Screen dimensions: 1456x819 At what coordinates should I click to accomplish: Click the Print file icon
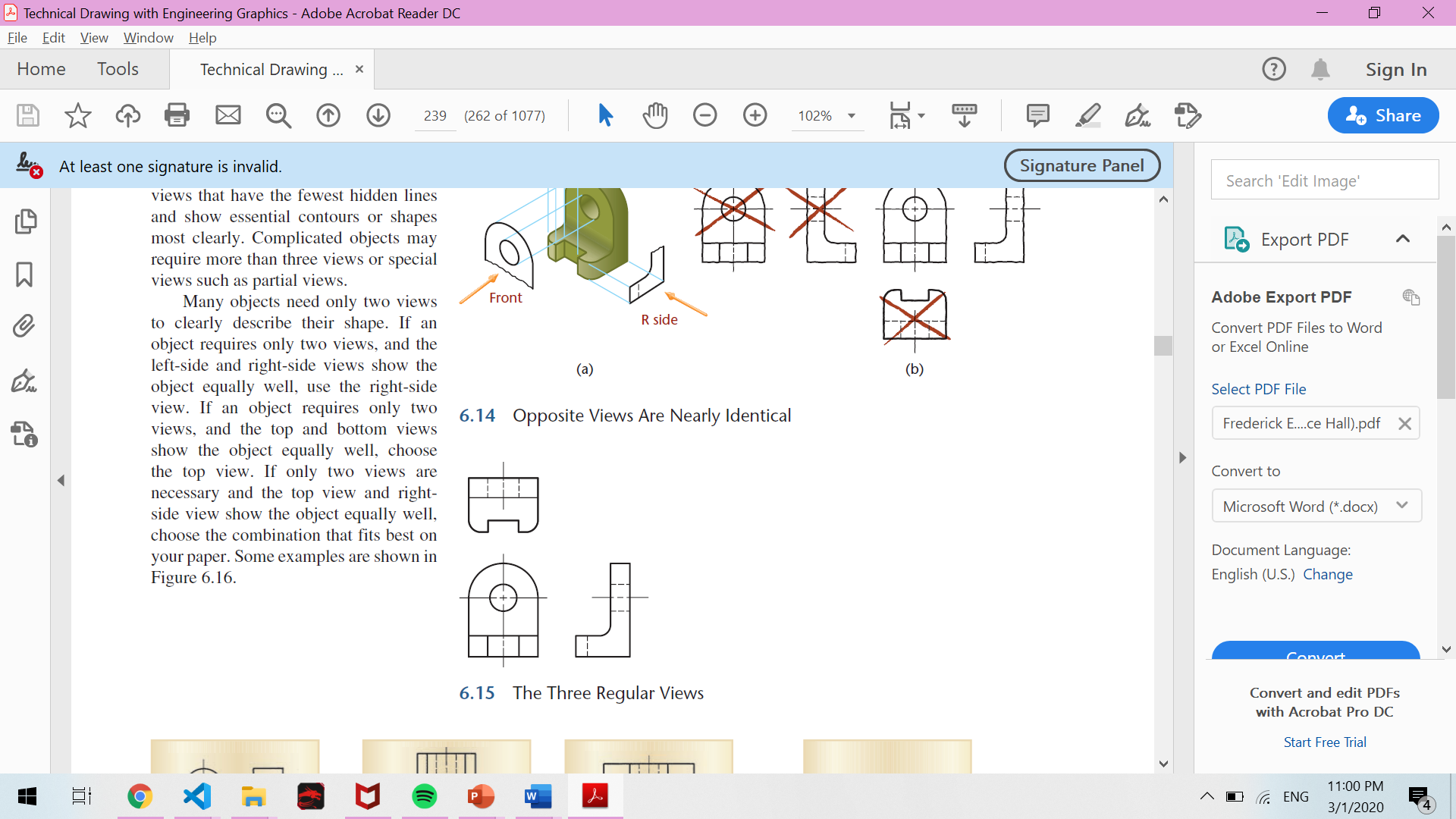click(177, 115)
